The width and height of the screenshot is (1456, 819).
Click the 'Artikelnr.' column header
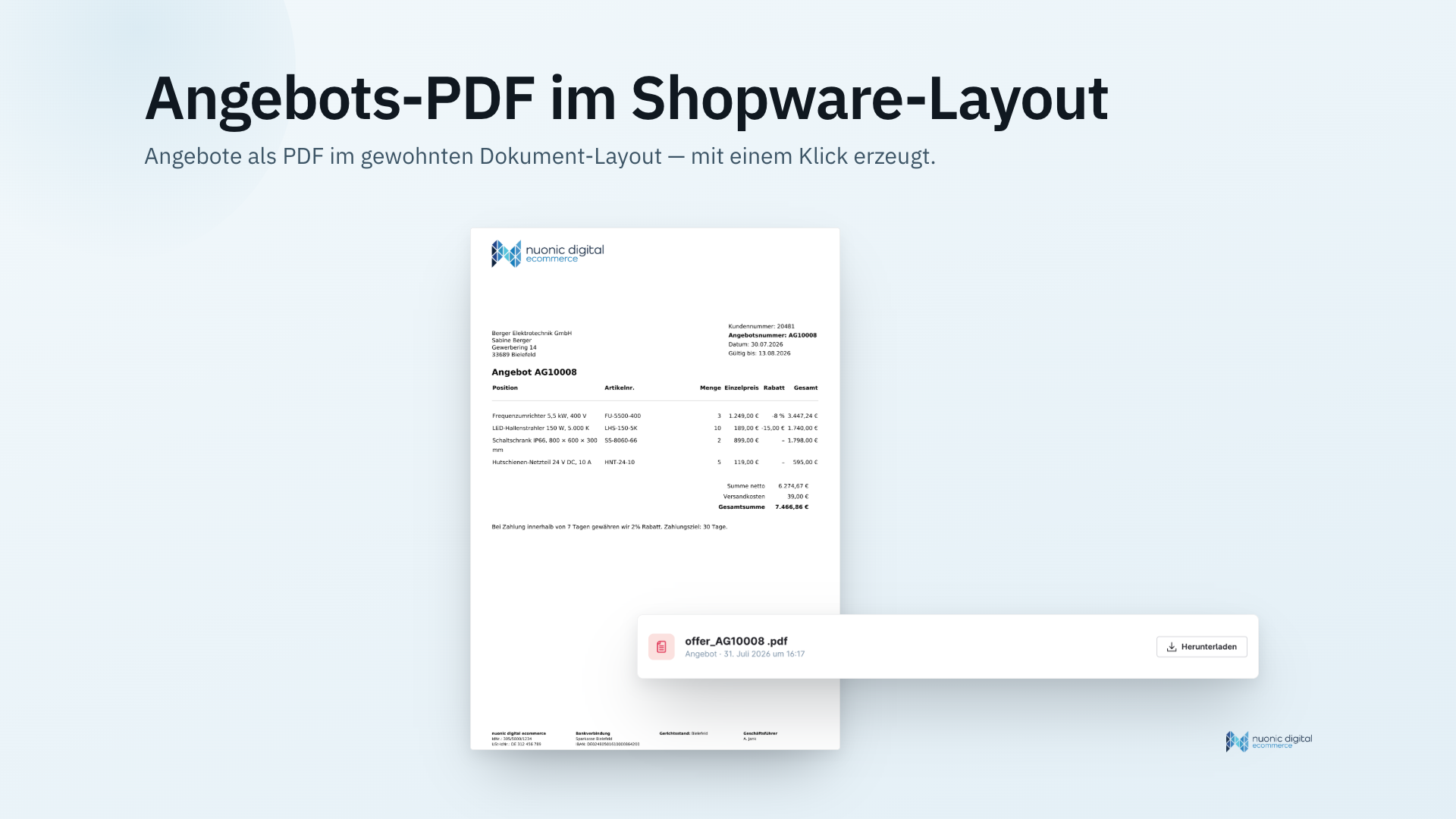coord(620,388)
